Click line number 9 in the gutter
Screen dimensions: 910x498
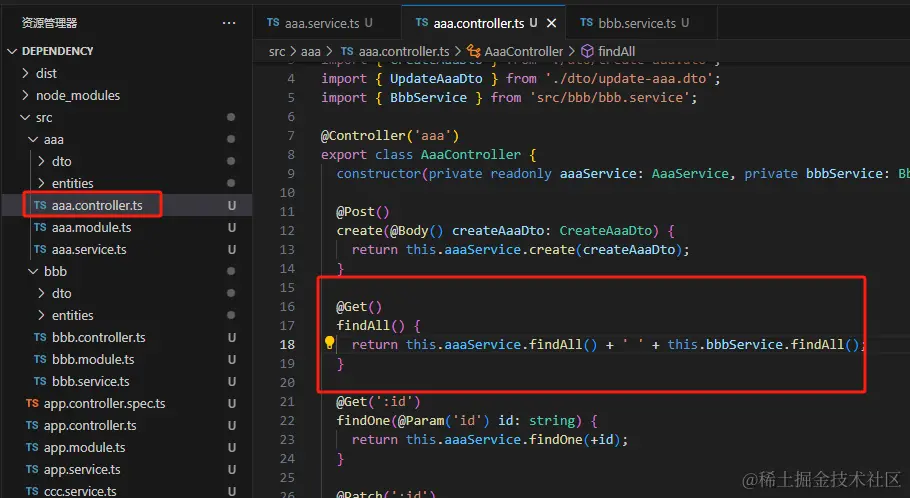(291, 174)
